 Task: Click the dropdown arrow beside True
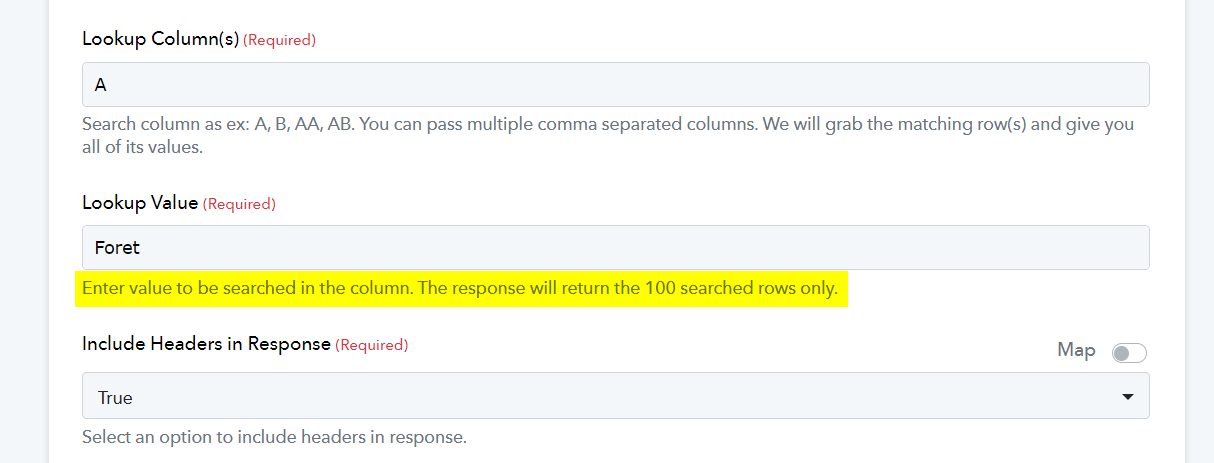[1128, 397]
